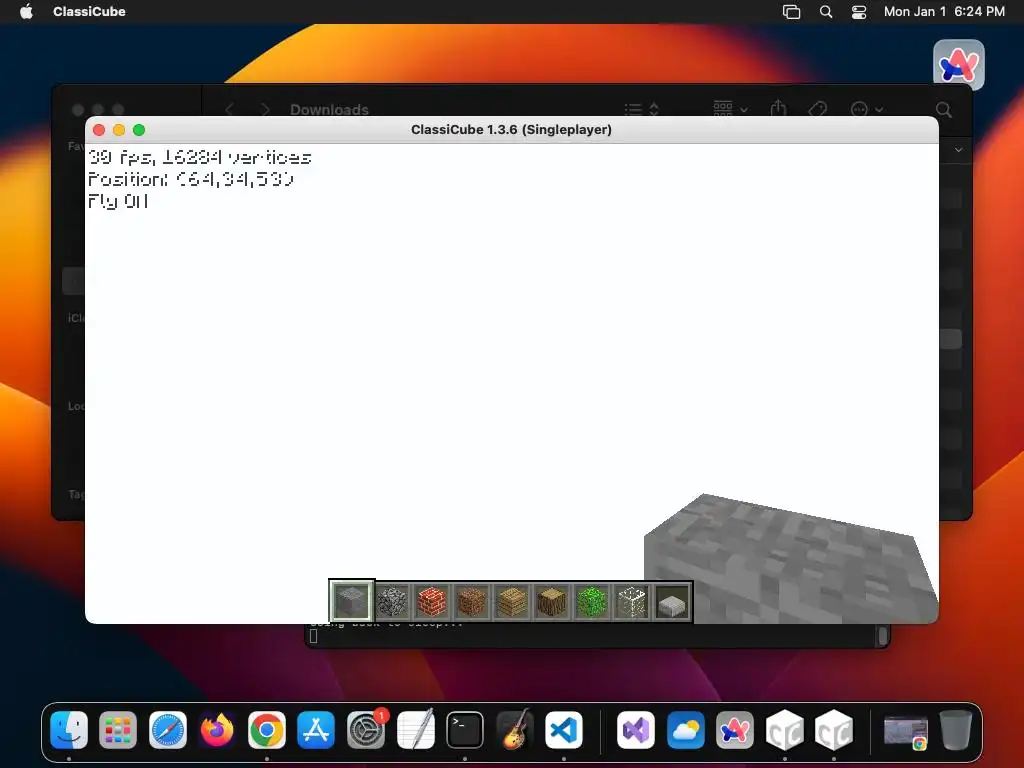The image size is (1024, 768).
Task: Select the stone block hotbar slot
Action: coord(351,601)
